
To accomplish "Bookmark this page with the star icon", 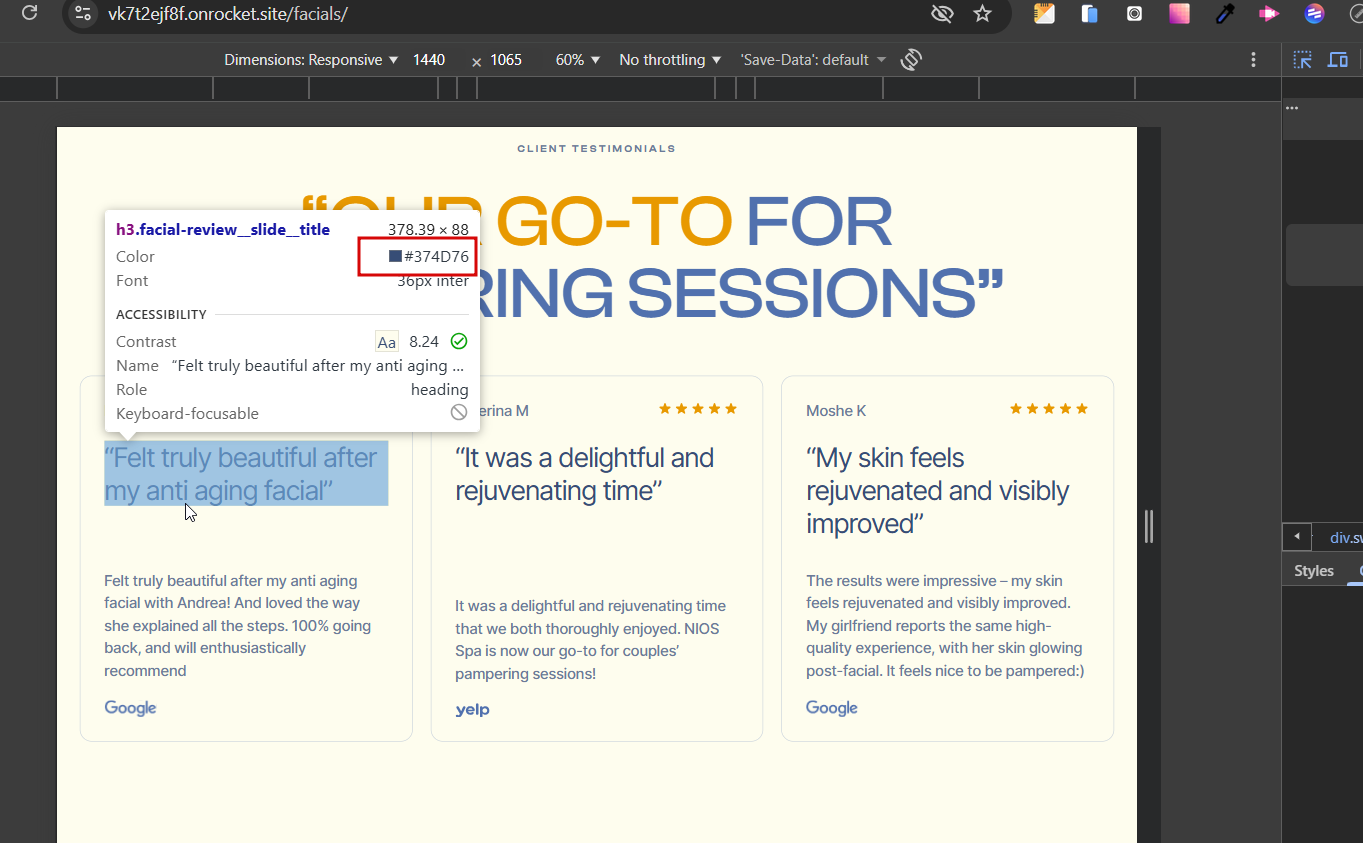I will pyautogui.click(x=982, y=13).
